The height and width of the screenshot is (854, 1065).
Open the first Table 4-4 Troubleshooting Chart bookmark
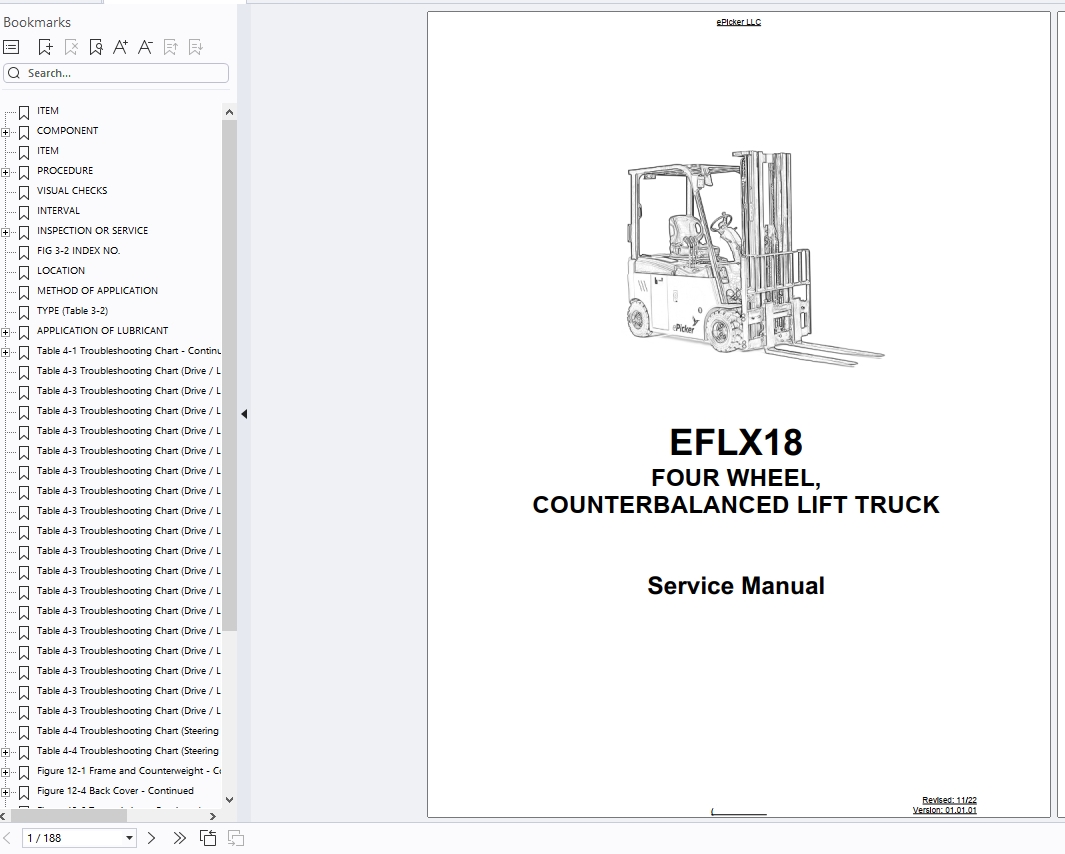tap(128, 730)
